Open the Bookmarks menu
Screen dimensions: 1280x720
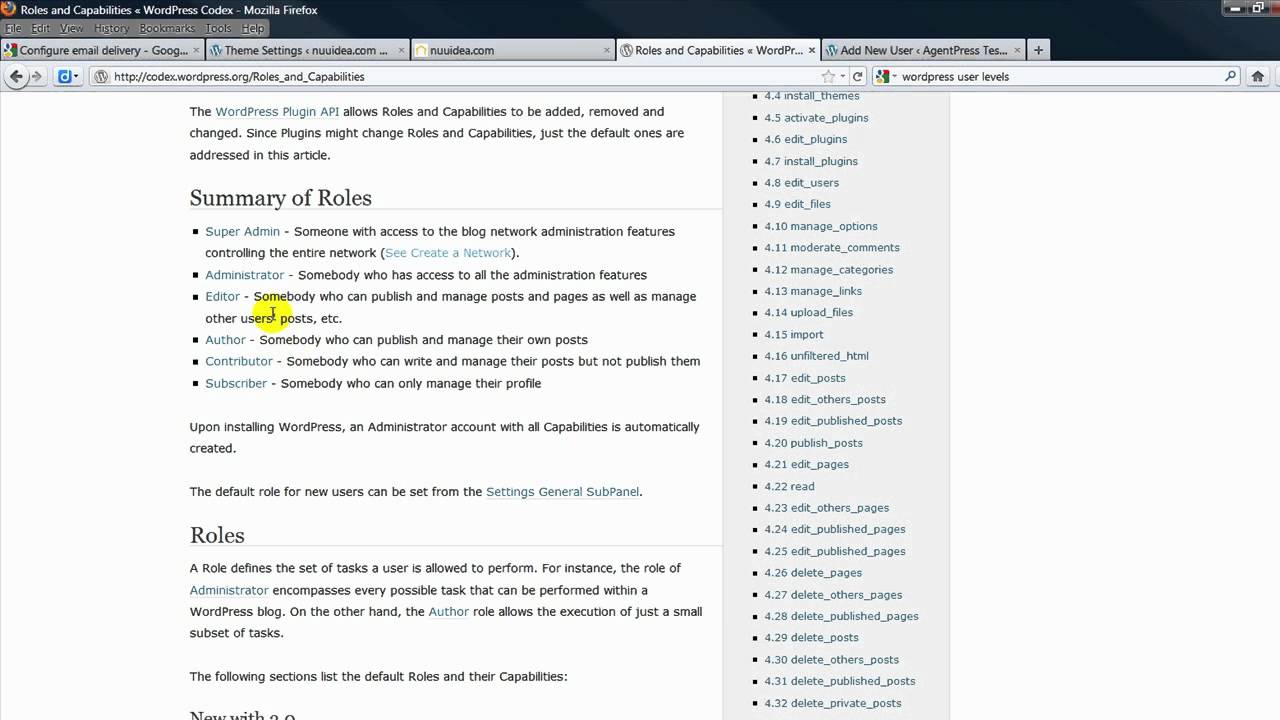click(167, 29)
